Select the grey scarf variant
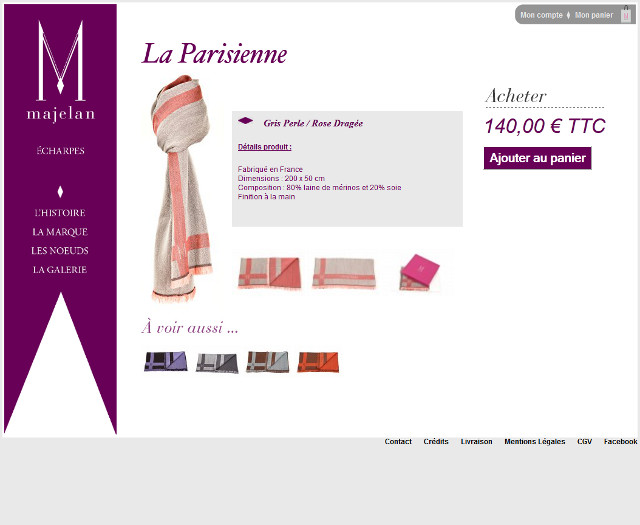640x525 pixels. click(x=217, y=363)
